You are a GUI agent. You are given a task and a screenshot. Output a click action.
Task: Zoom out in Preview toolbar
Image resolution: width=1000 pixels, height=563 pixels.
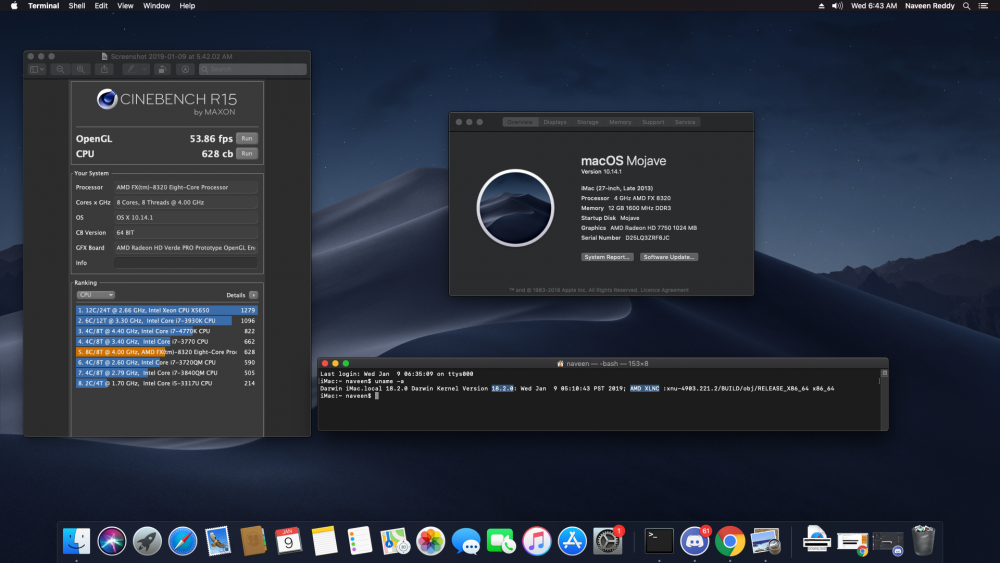pos(60,69)
